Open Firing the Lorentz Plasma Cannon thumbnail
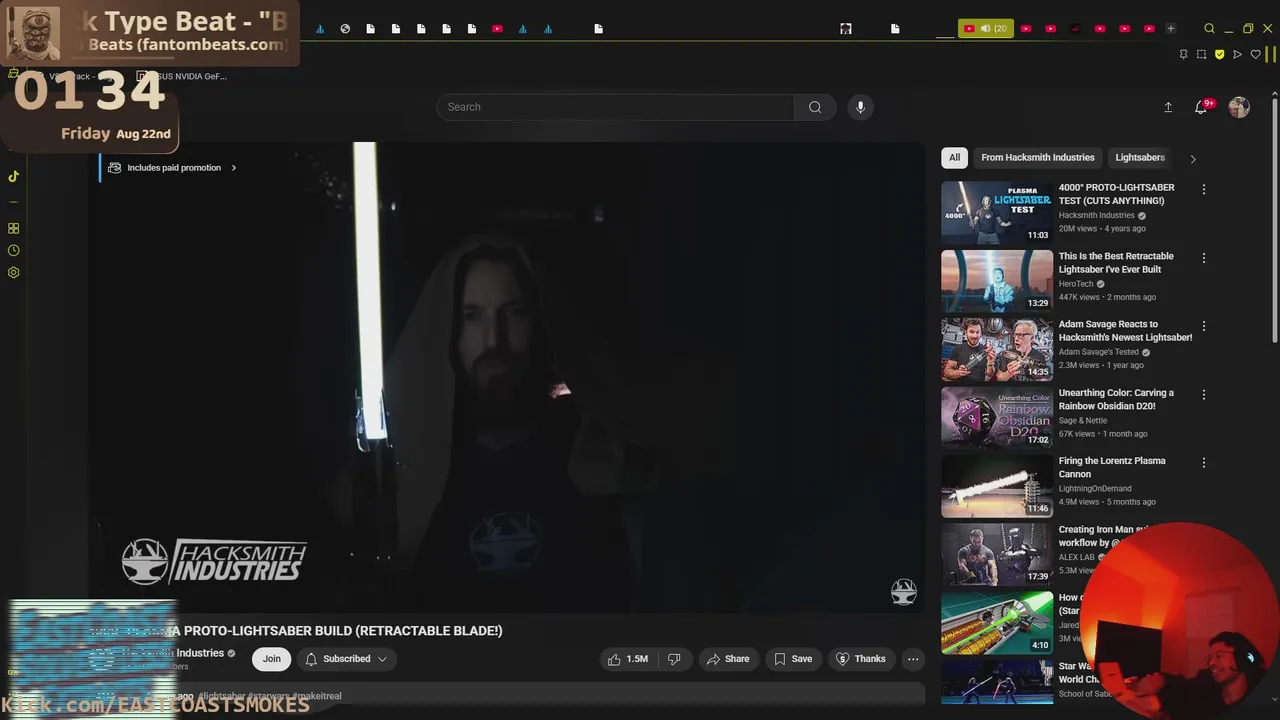Viewport: 1280px width, 720px height. (x=997, y=486)
